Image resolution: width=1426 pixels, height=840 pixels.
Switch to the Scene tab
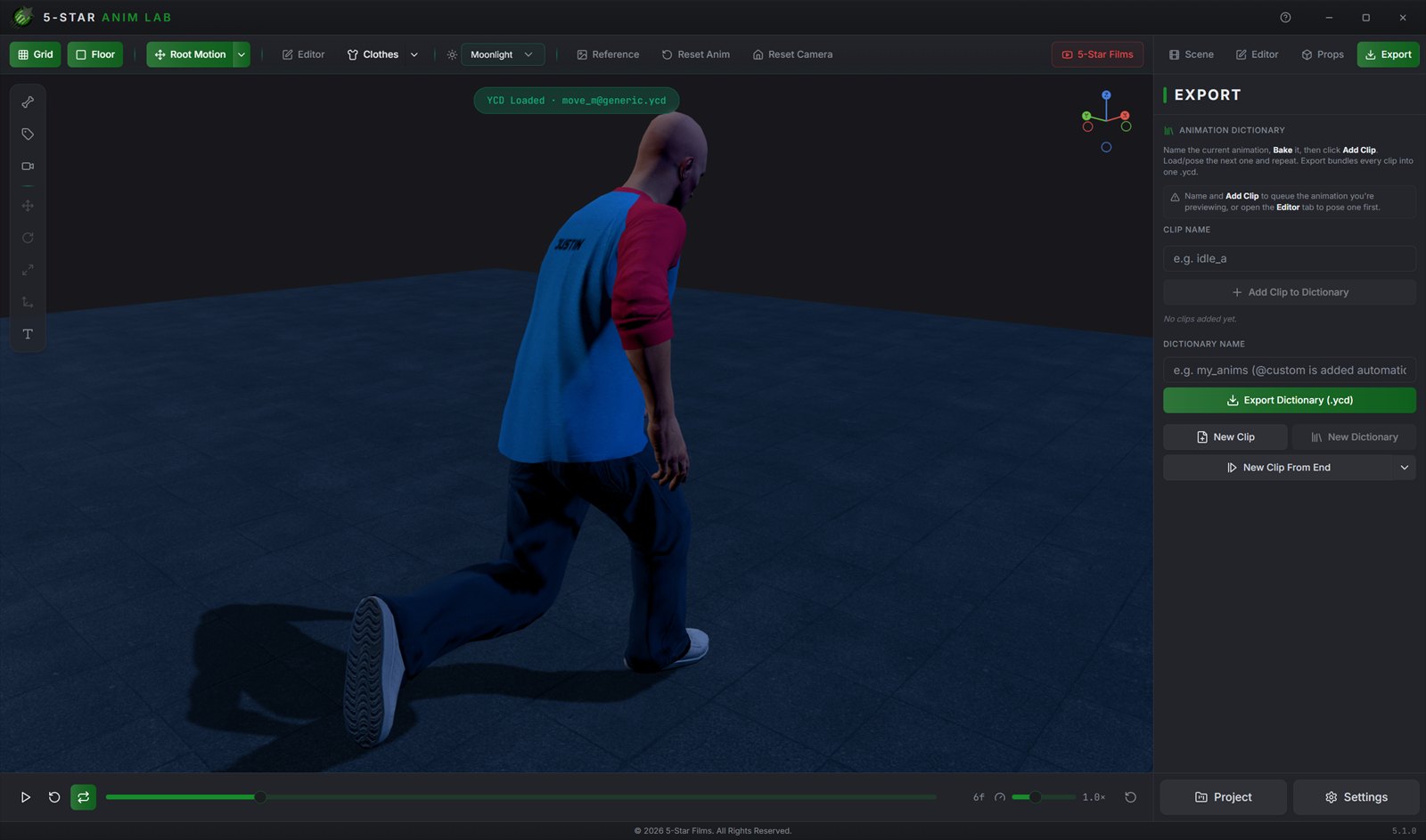1192,54
